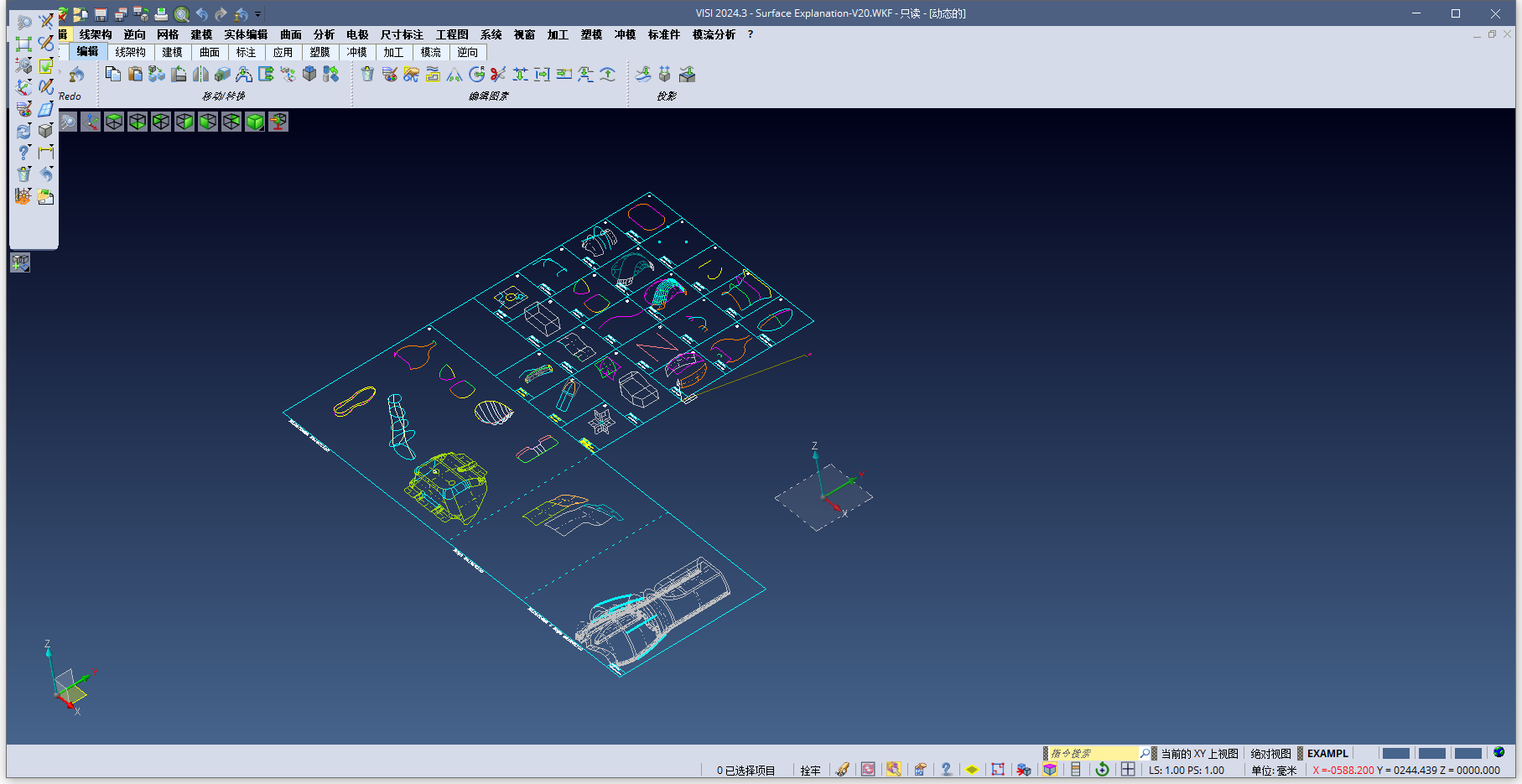Click the help question mark in status bar
The height and width of the screenshot is (784, 1522).
(x=947, y=770)
